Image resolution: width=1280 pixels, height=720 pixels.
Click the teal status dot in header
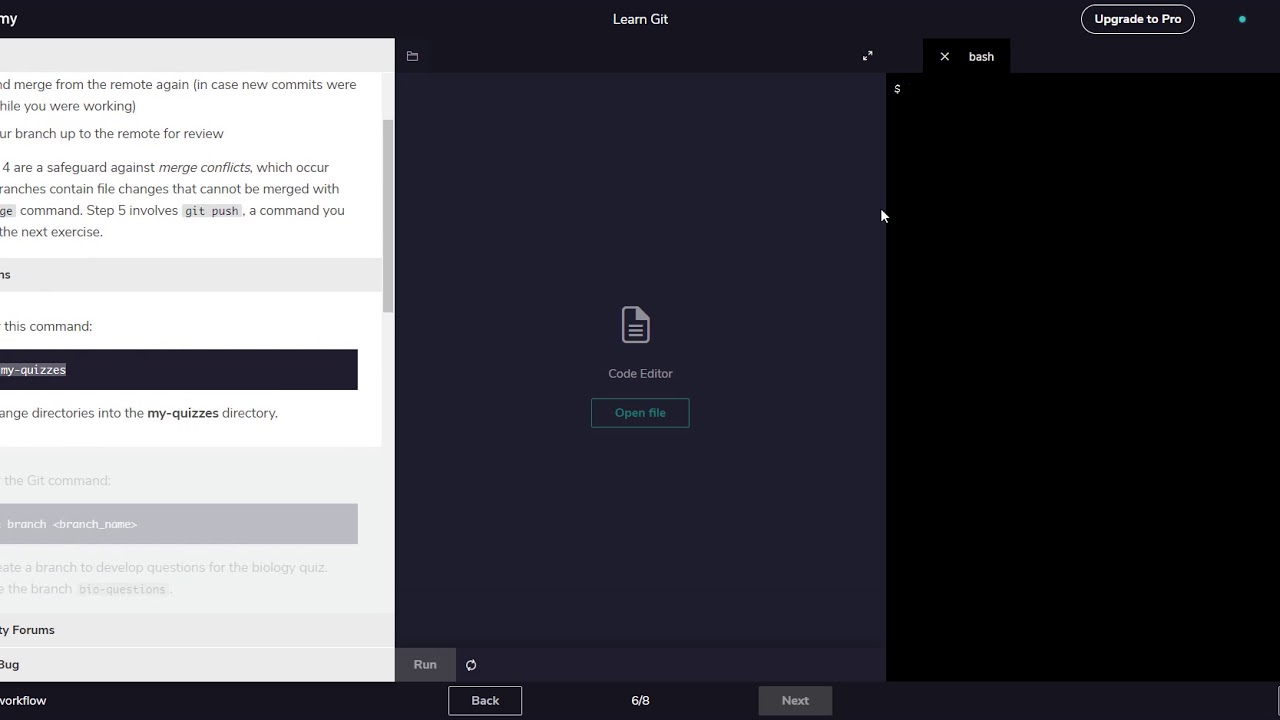coord(1242,19)
